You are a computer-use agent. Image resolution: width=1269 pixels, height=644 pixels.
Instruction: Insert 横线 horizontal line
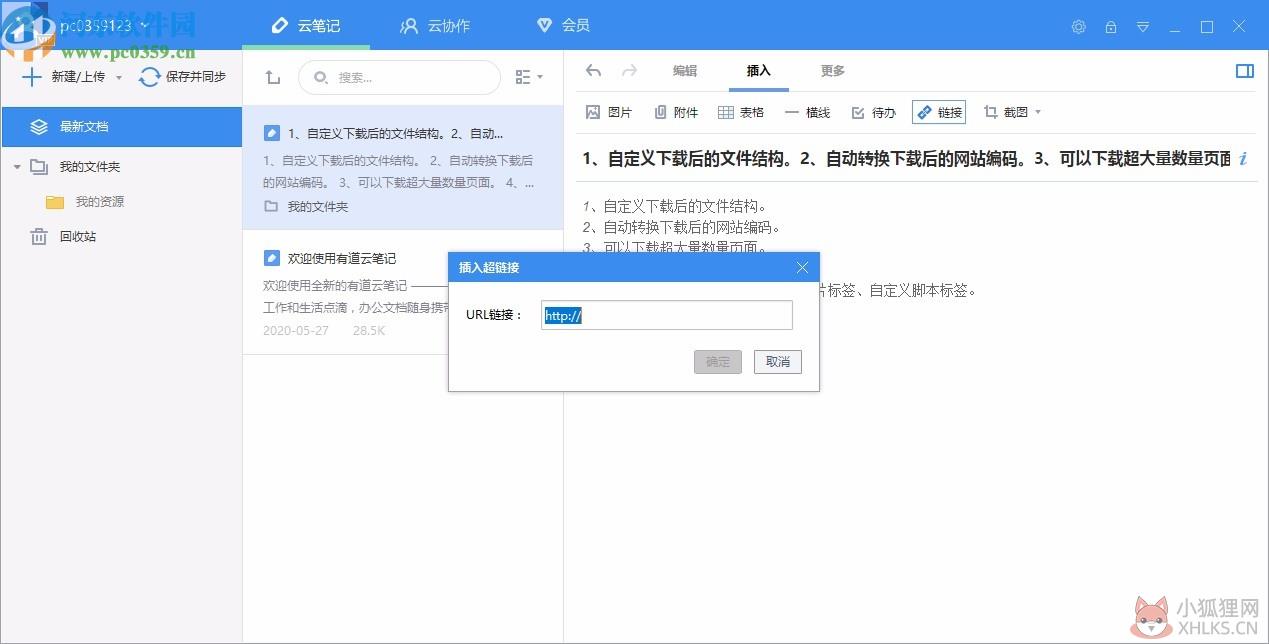[x=807, y=113]
